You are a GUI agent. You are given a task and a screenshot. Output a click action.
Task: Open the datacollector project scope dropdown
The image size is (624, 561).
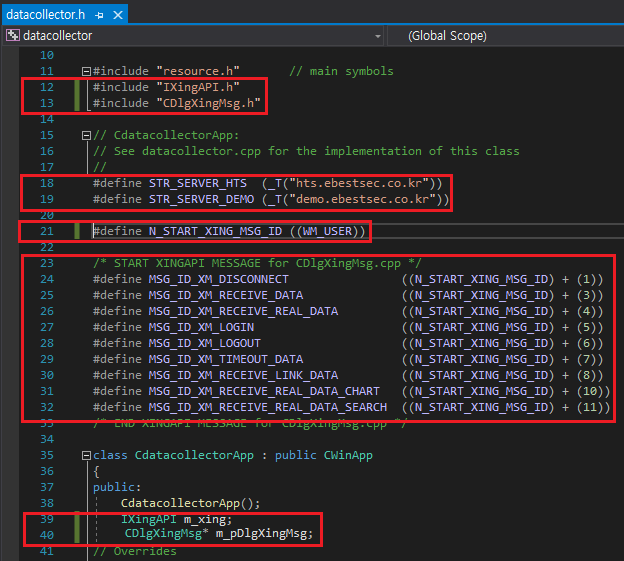377,36
